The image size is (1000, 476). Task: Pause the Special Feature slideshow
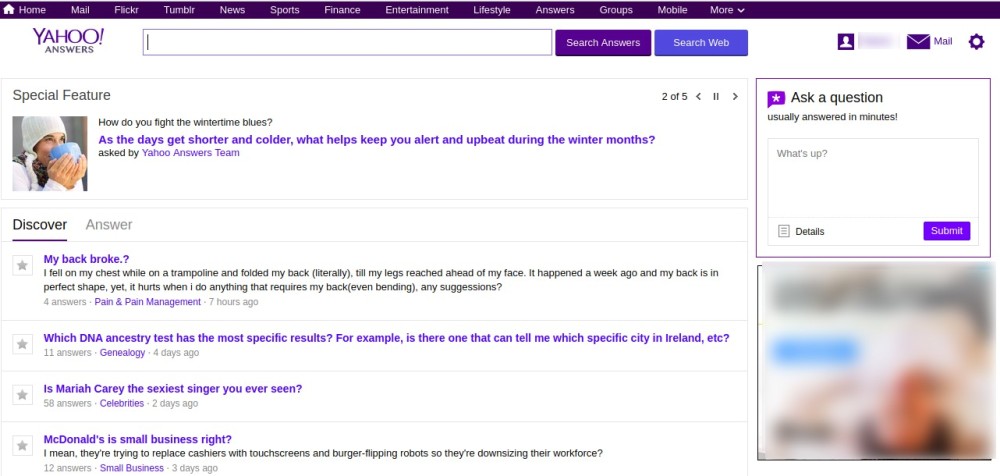point(716,96)
